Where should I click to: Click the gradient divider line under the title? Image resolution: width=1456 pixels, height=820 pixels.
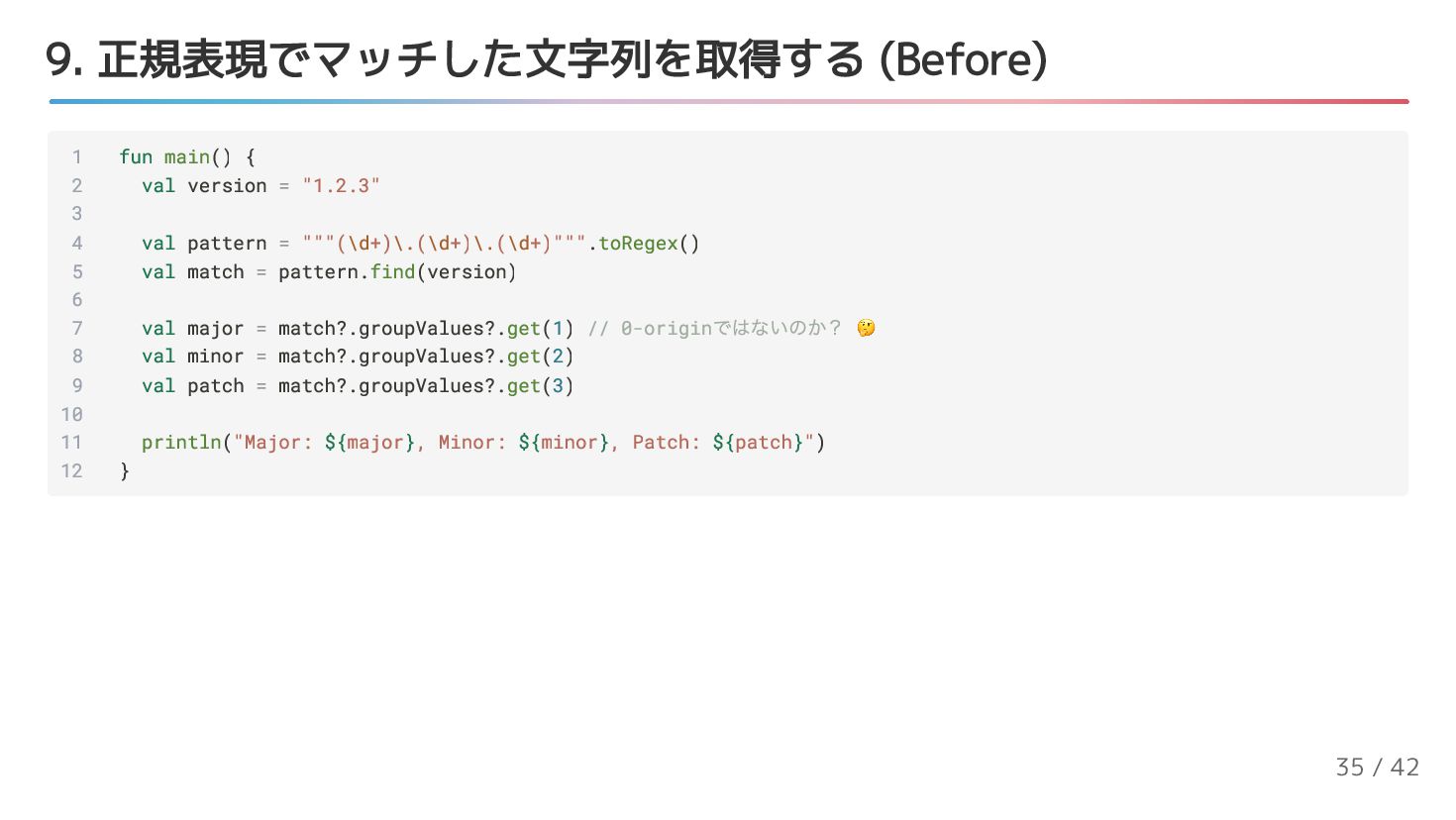pyautogui.click(x=728, y=101)
